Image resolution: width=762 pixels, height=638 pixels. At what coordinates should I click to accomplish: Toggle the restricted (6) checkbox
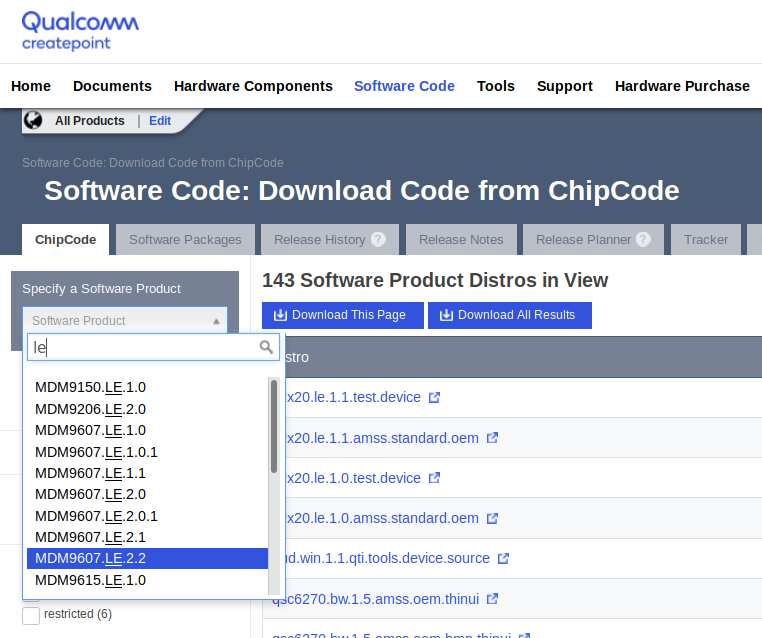coord(31,615)
